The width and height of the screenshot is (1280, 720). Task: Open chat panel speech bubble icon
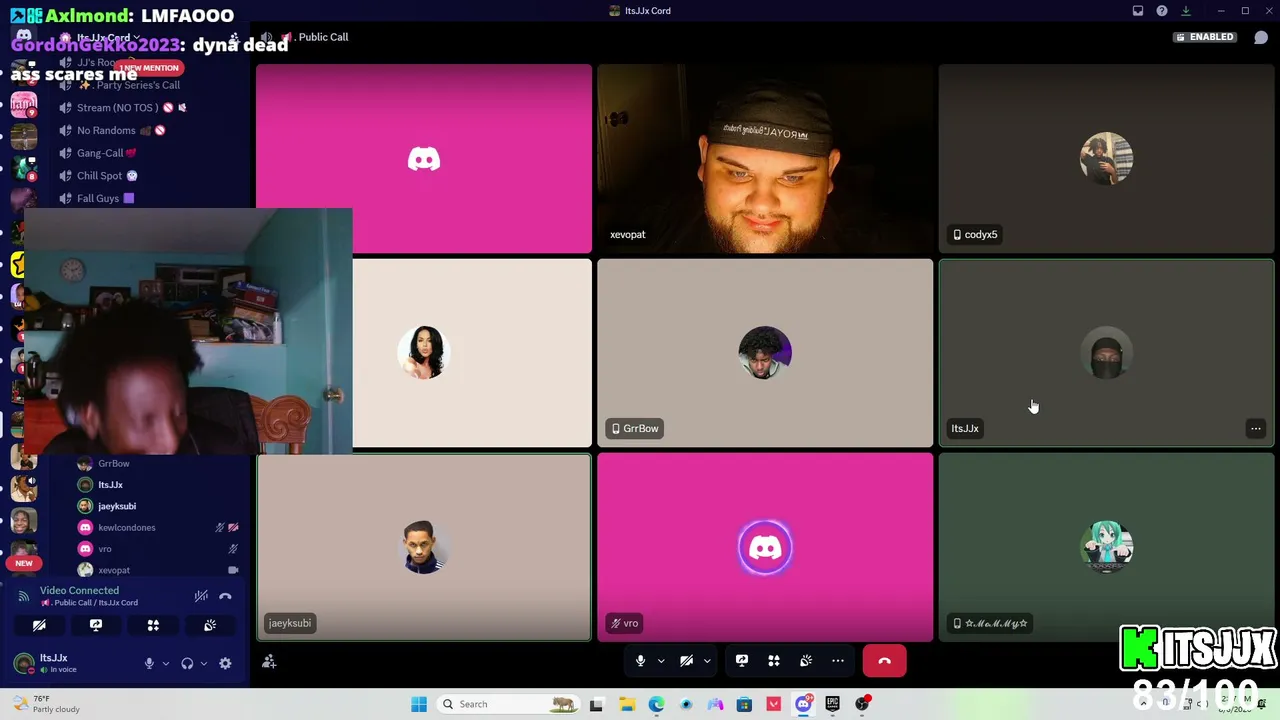coord(1260,37)
